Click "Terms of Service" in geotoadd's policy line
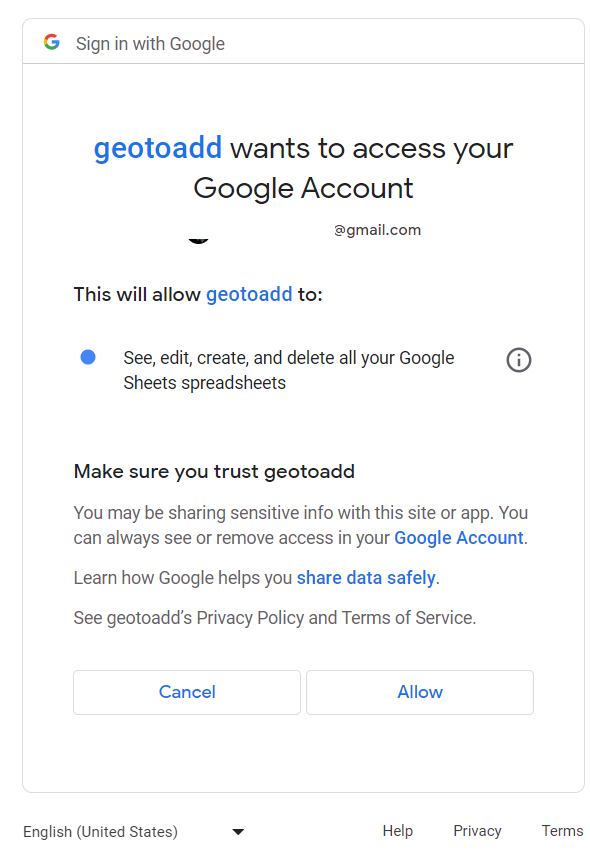This screenshot has height=859, width=590. coord(408,618)
